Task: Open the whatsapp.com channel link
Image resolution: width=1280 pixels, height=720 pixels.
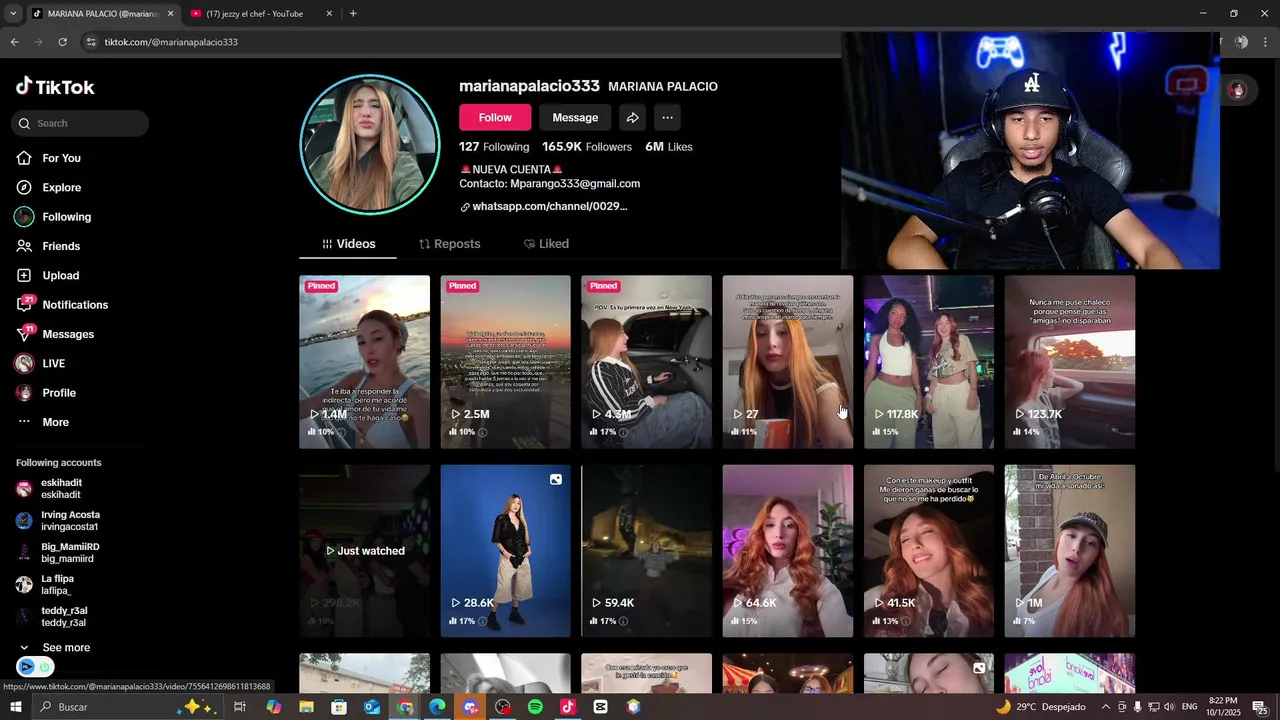Action: click(549, 207)
